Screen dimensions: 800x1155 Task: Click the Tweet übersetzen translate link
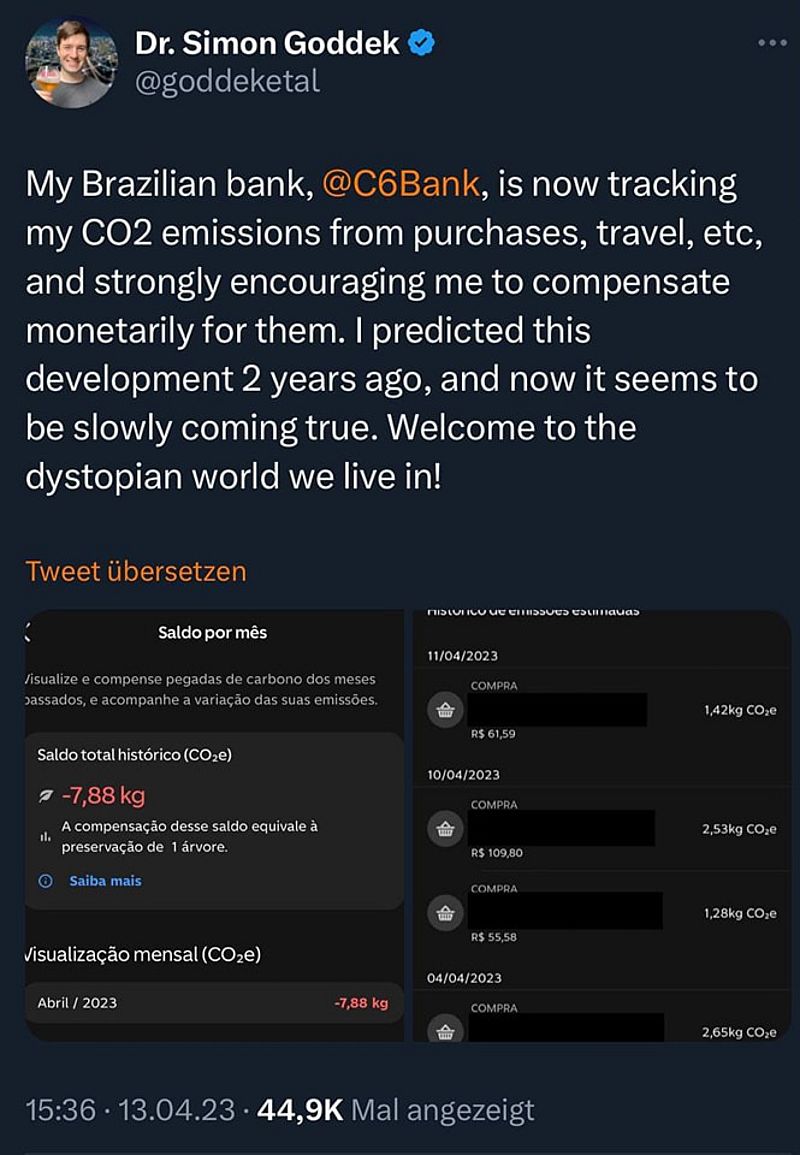click(135, 571)
